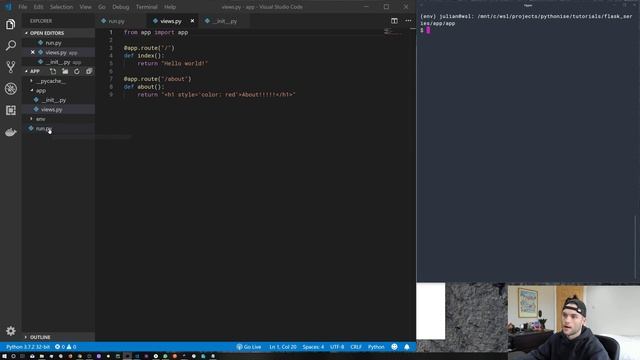This screenshot has height=360, width=640.
Task: Close views.py in Open Editors list
Action: coord(33,52)
